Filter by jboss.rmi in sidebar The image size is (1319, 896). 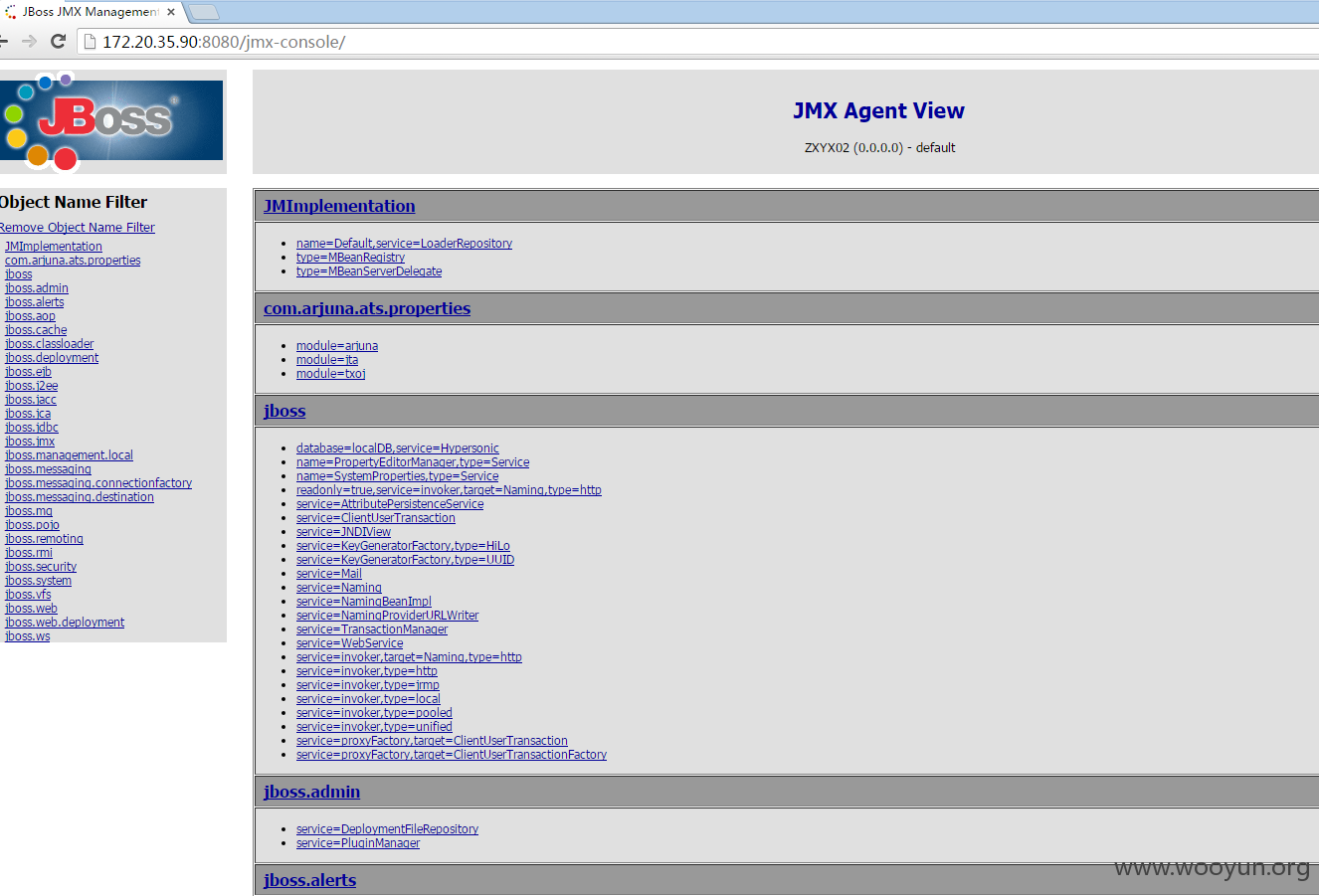coord(29,553)
